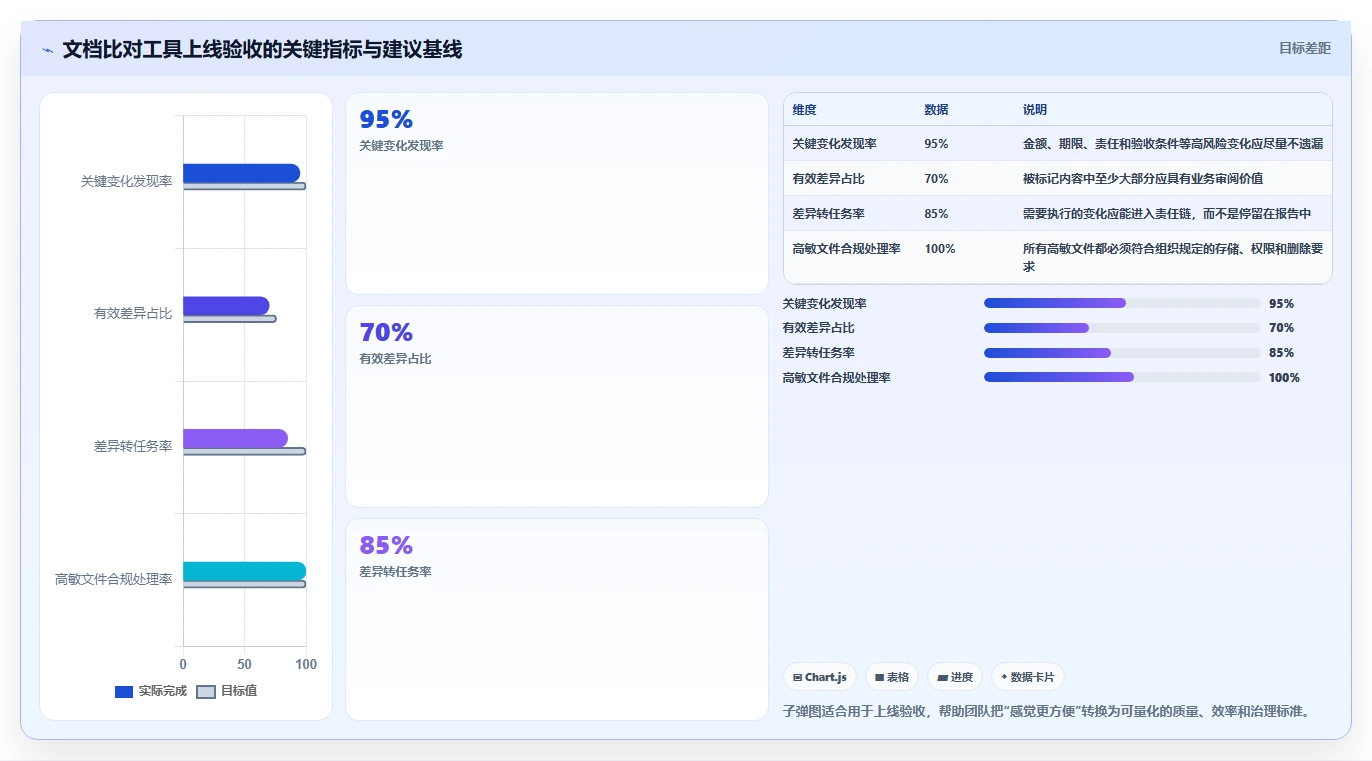Image resolution: width=1372 pixels, height=761 pixels.
Task: Click the chart axis label 有效差异占比
Action: [133, 314]
